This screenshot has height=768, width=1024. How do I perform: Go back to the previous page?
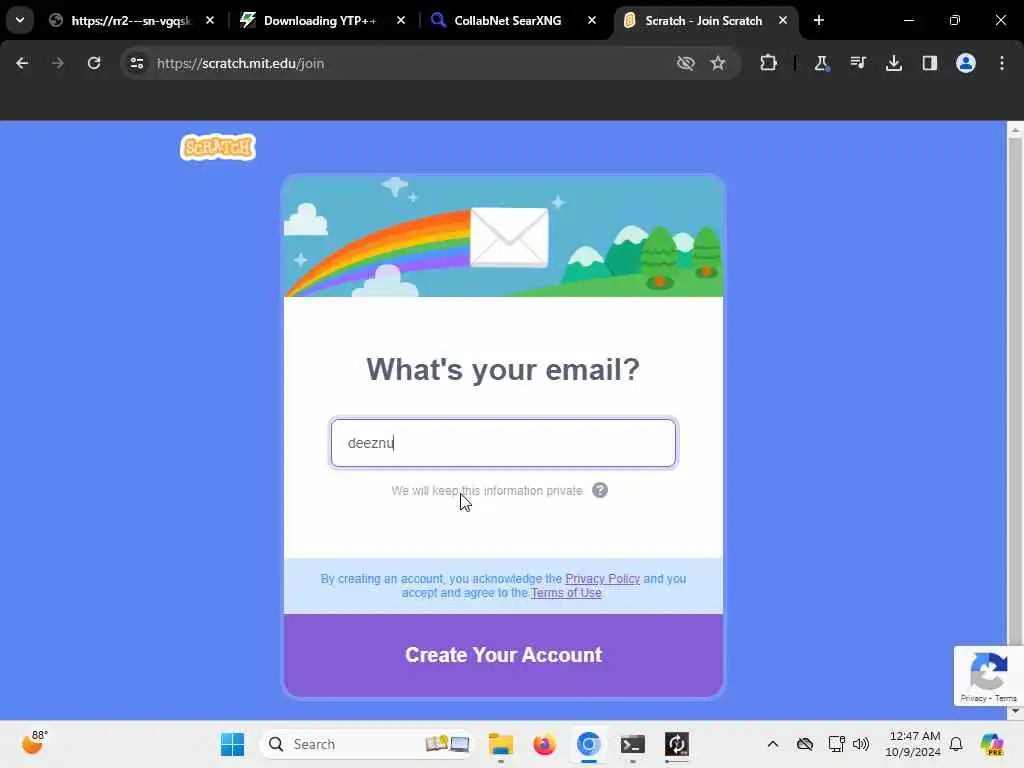click(22, 63)
